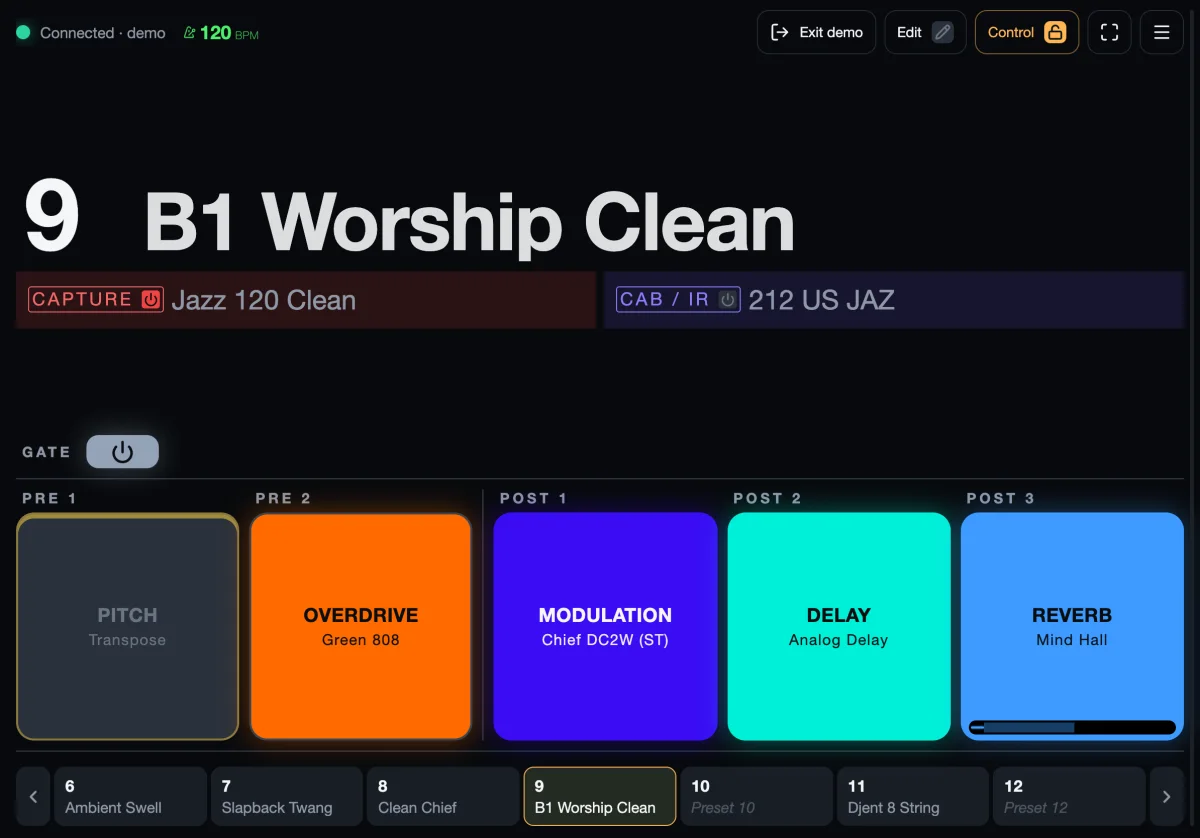Screen dimensions: 1200x838
Task: Click the B1 Worship Clean preset title
Action: click(469, 222)
